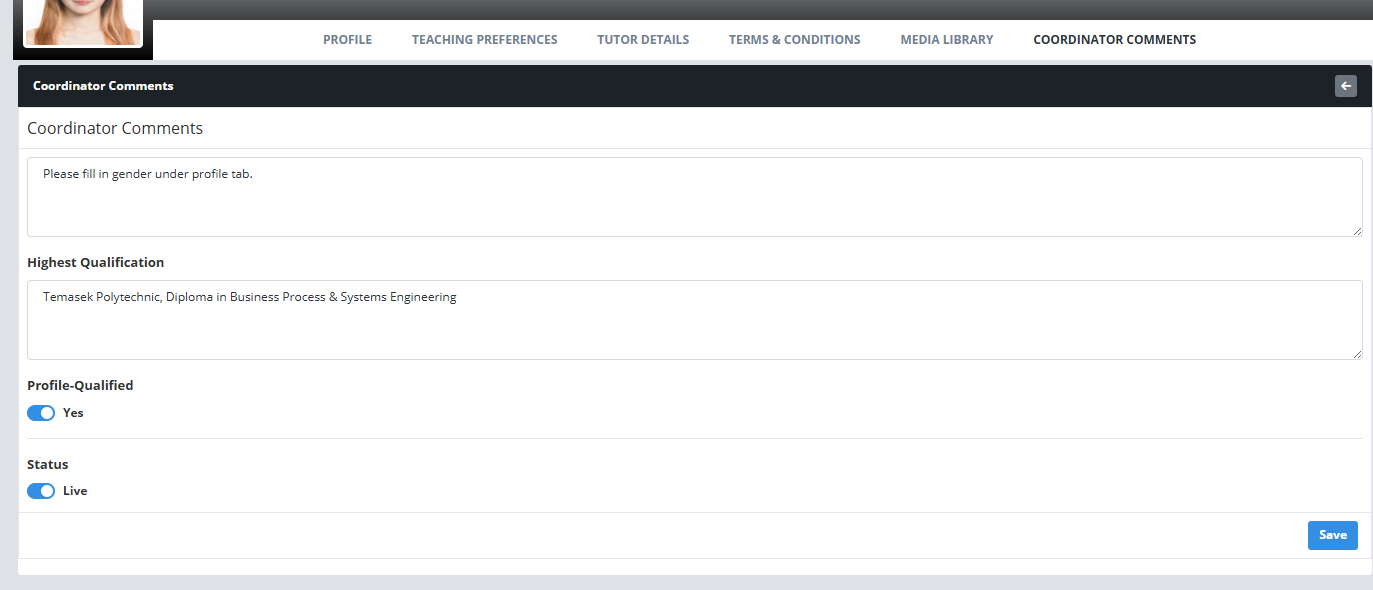Screen dimensions: 1373x590
Task: Toggle the Status switch off Live
Action: [x=41, y=491]
